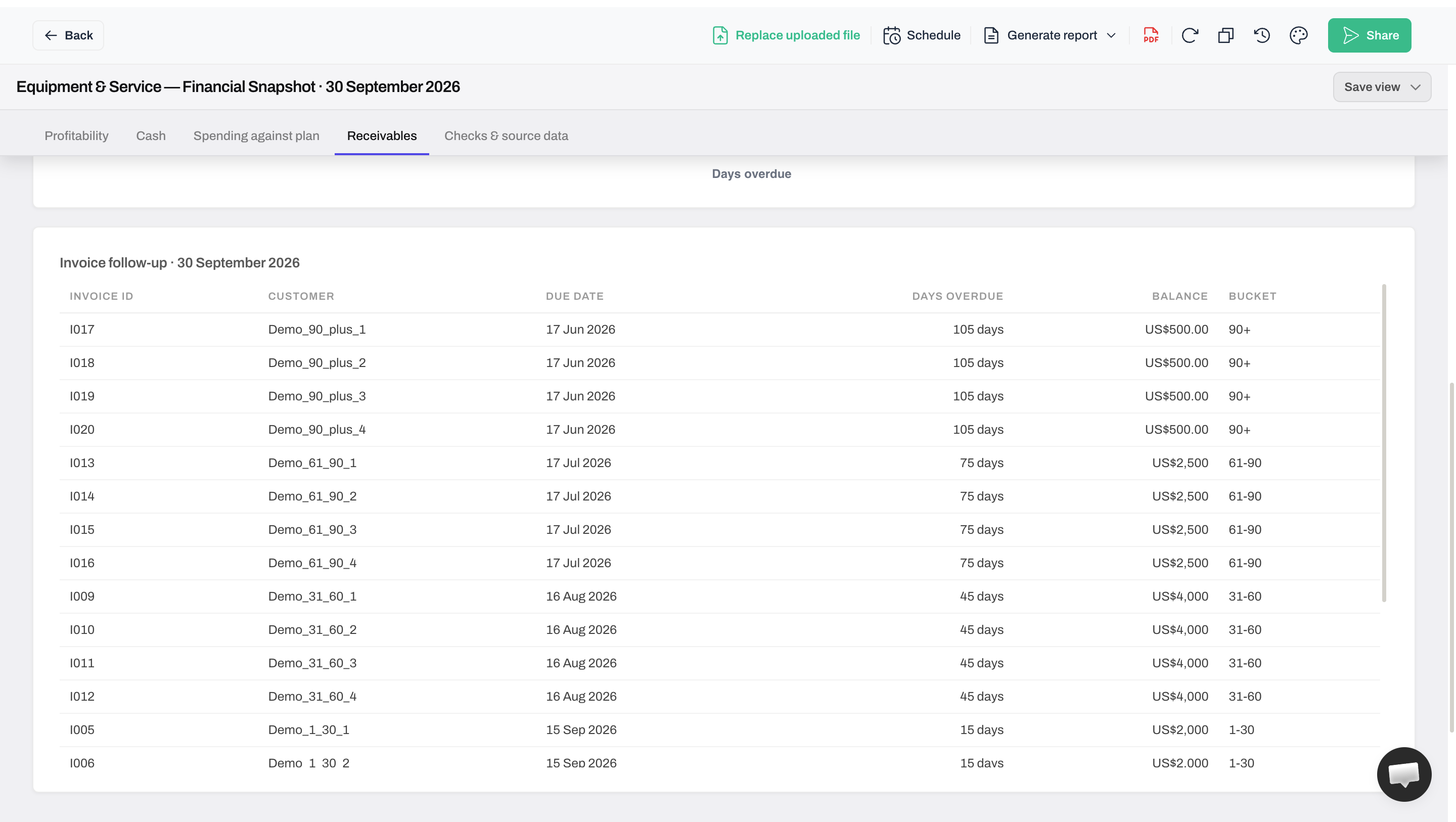Click the invoice table vertical scrollbar
The height and width of the screenshot is (822, 1456).
(x=1384, y=443)
